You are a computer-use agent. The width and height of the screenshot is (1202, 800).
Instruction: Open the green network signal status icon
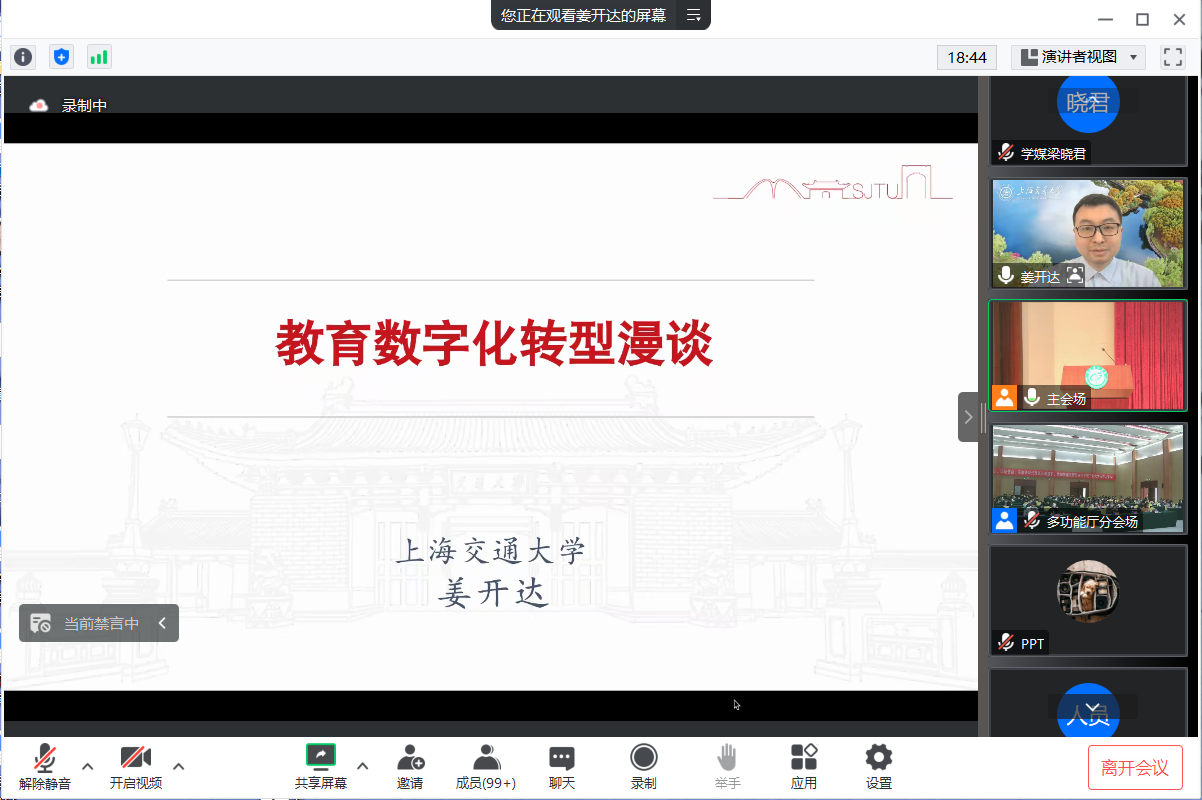(99, 57)
